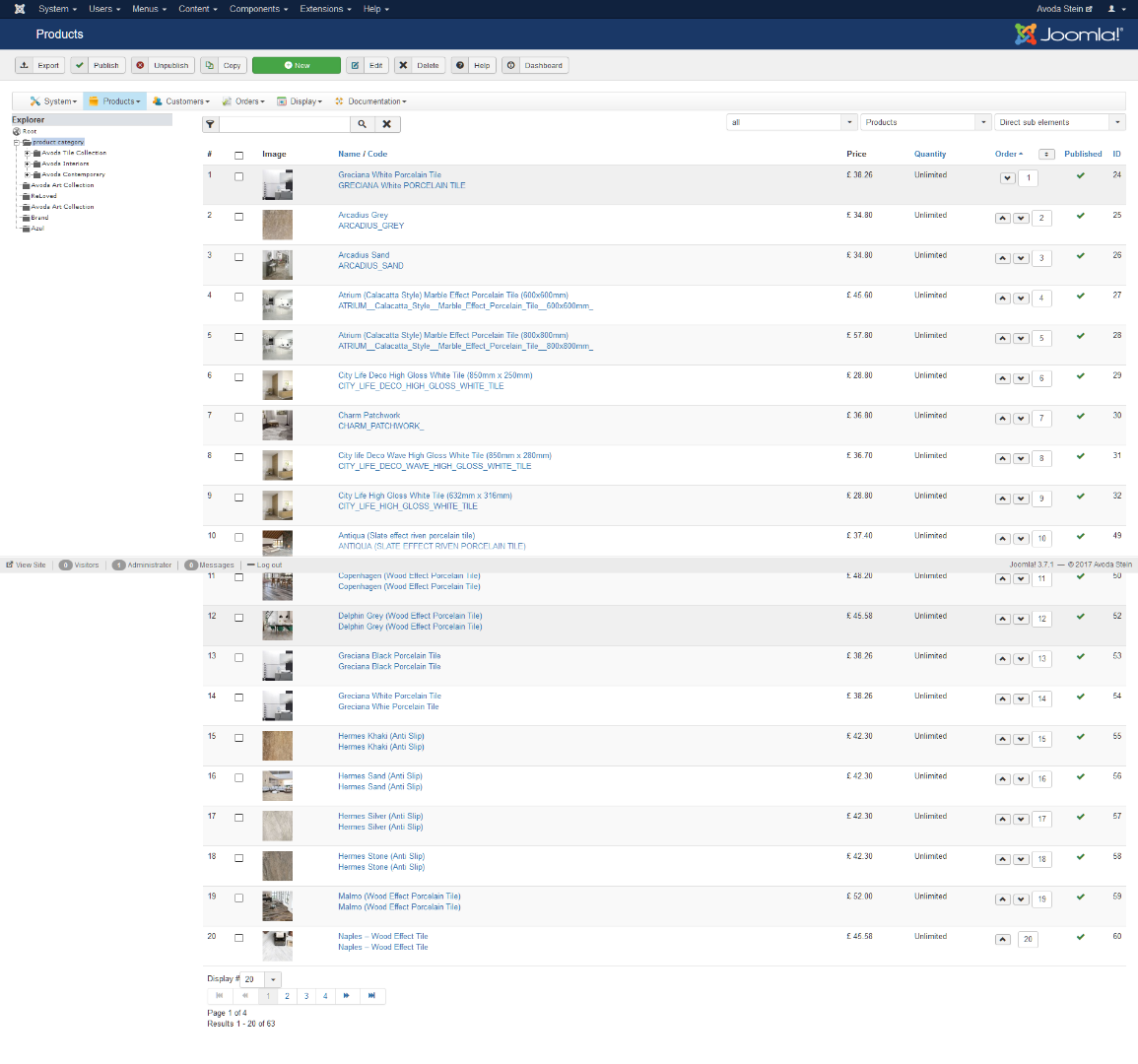The height and width of the screenshot is (1064, 1138).
Task: Sort by Quantity column header
Action: pos(930,154)
